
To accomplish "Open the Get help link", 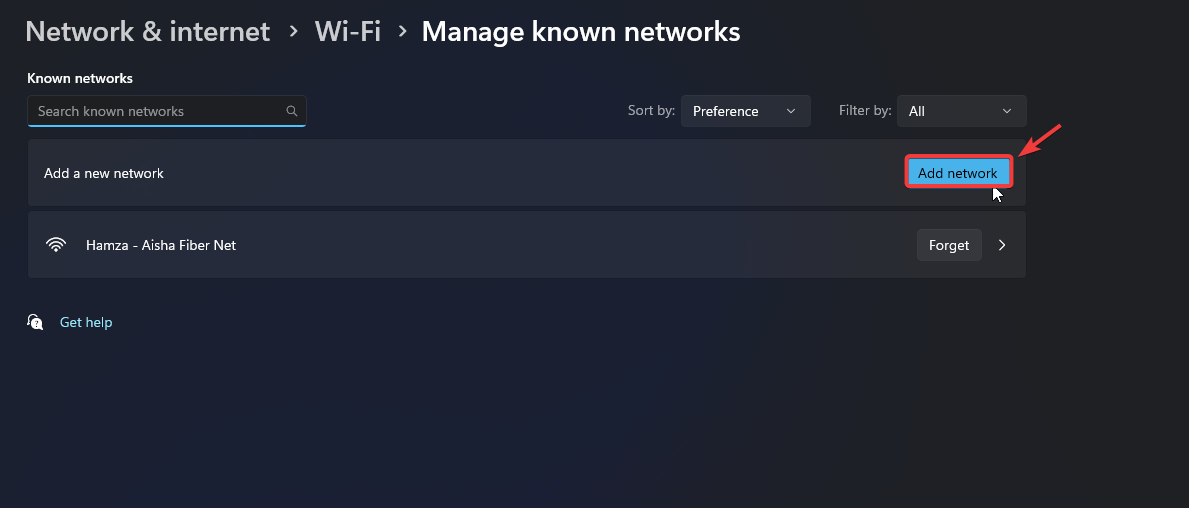I will (x=86, y=322).
